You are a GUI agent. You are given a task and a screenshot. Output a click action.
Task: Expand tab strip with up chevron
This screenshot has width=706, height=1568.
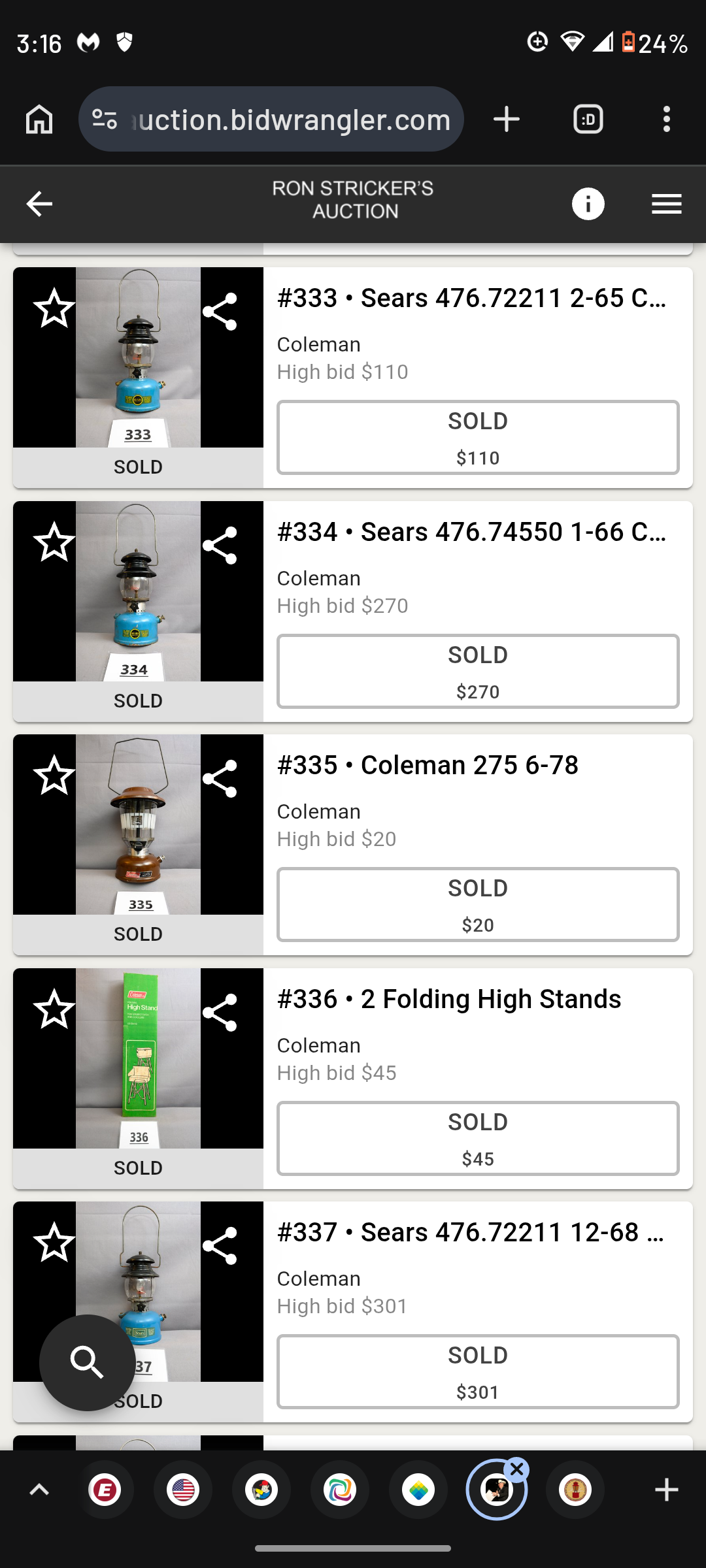[39, 1490]
